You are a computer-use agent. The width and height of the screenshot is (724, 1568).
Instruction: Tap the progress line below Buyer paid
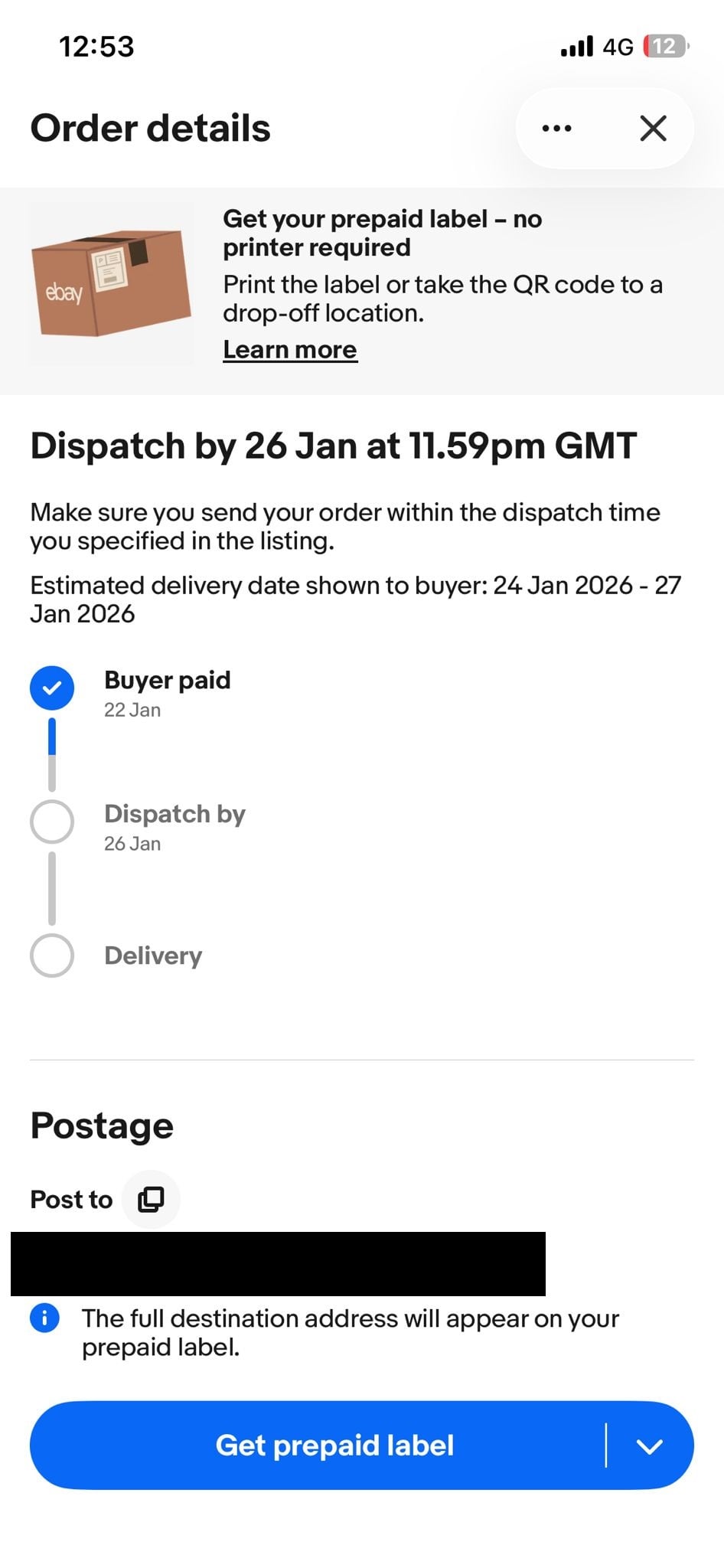[x=52, y=754]
